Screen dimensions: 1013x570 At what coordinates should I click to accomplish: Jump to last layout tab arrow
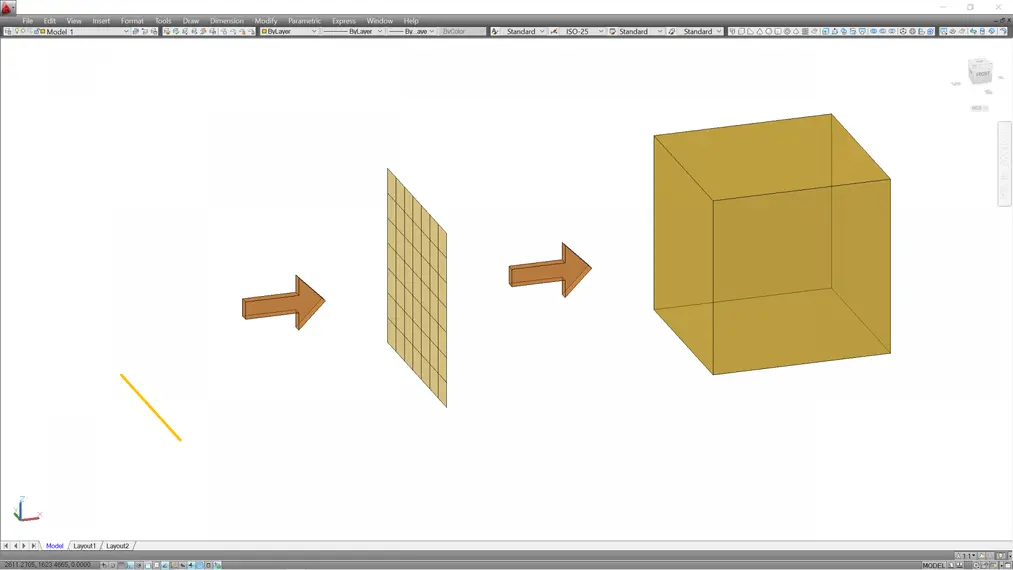pyautogui.click(x=33, y=546)
